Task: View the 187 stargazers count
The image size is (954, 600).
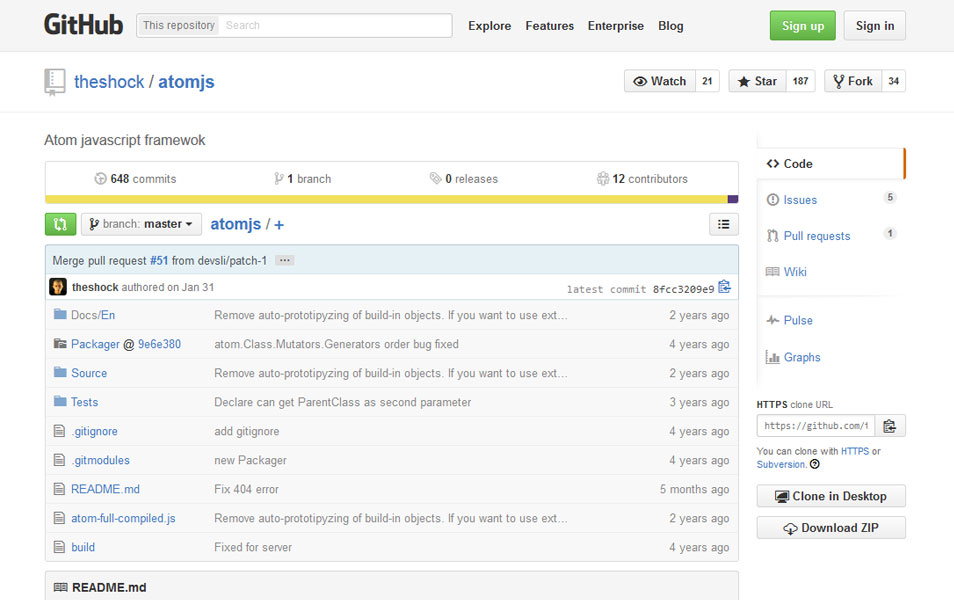Action: [x=800, y=81]
